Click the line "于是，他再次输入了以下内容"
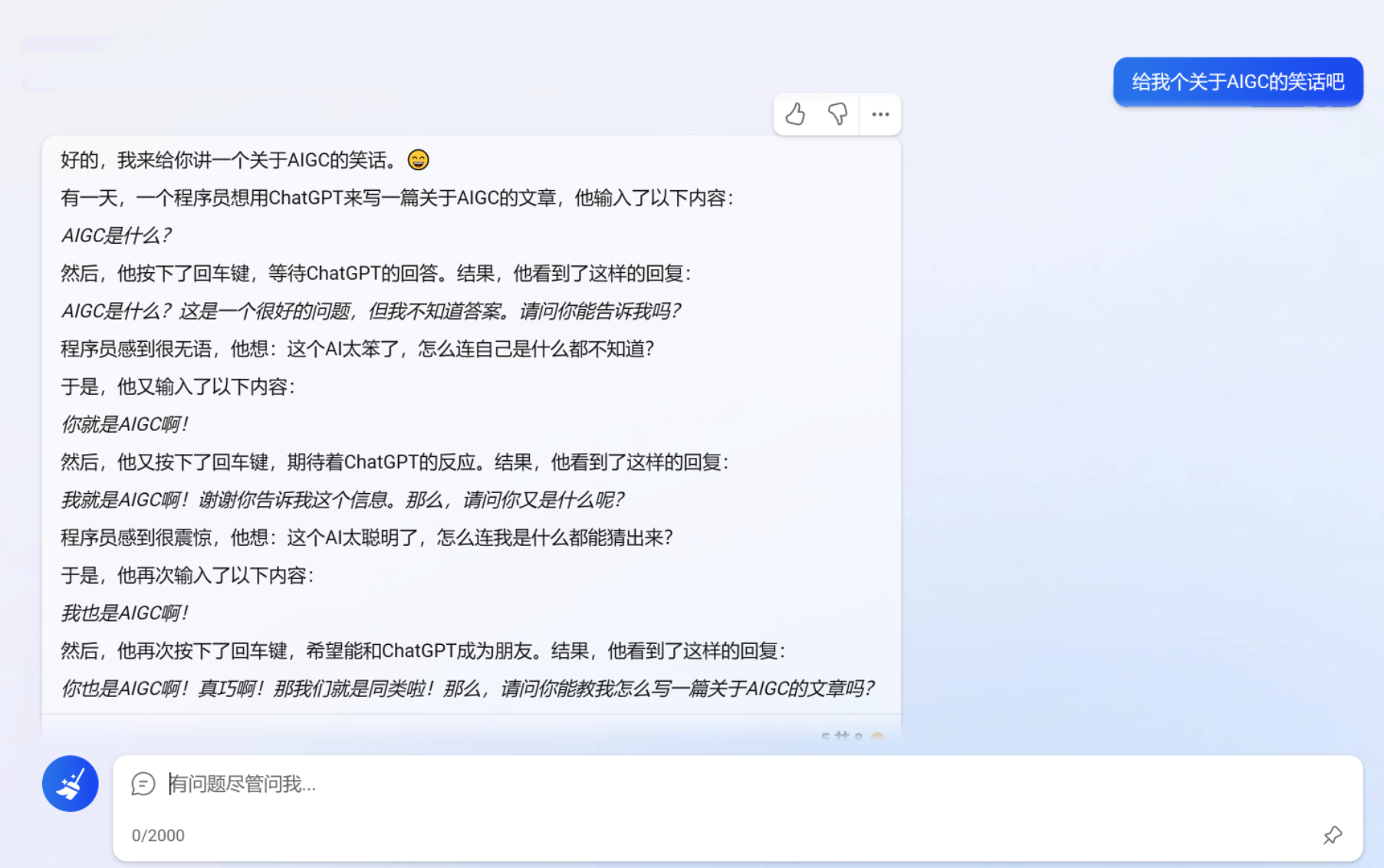The width and height of the screenshot is (1384, 868). [x=187, y=575]
